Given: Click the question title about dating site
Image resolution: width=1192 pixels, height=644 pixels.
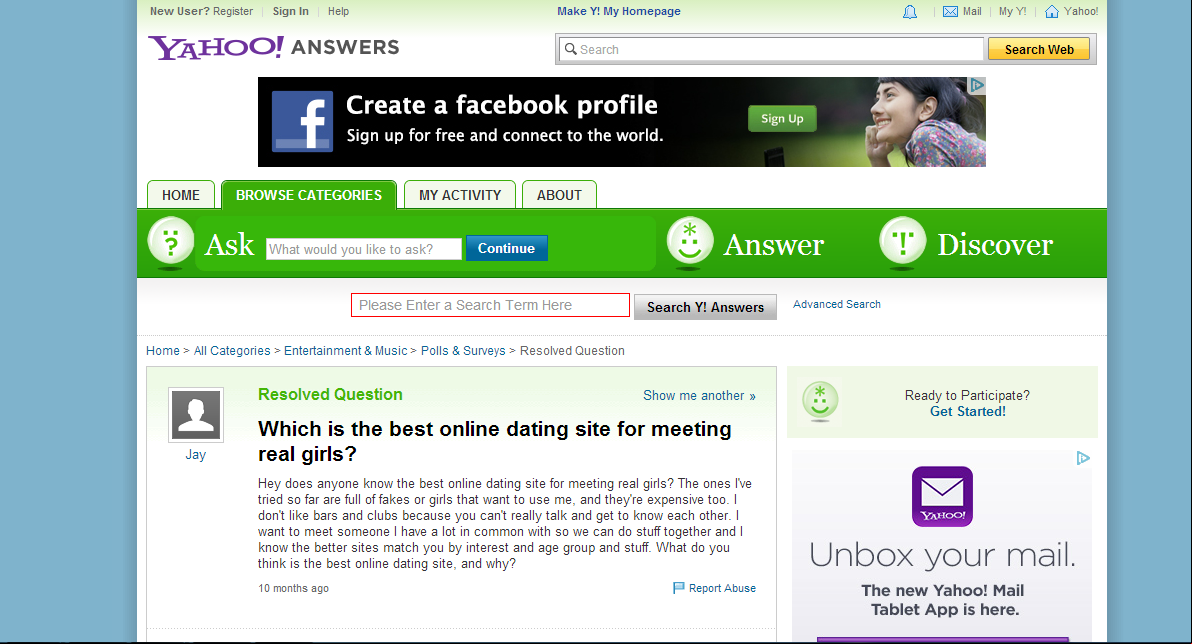Looking at the screenshot, I should (x=494, y=441).
